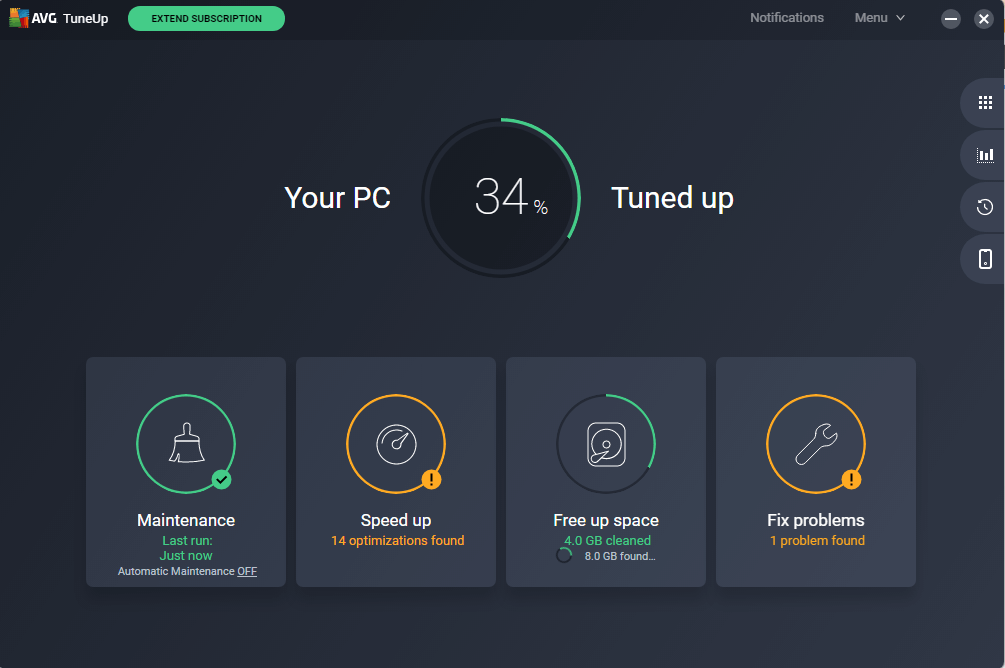Open the Speed up card title

coord(396,520)
